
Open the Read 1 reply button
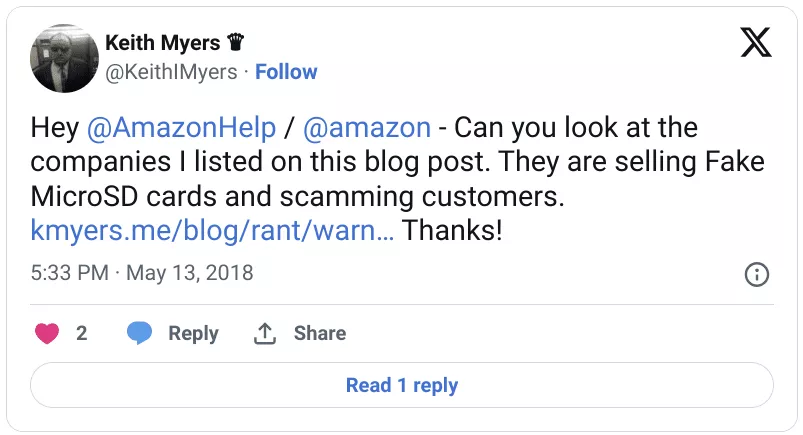pos(401,385)
